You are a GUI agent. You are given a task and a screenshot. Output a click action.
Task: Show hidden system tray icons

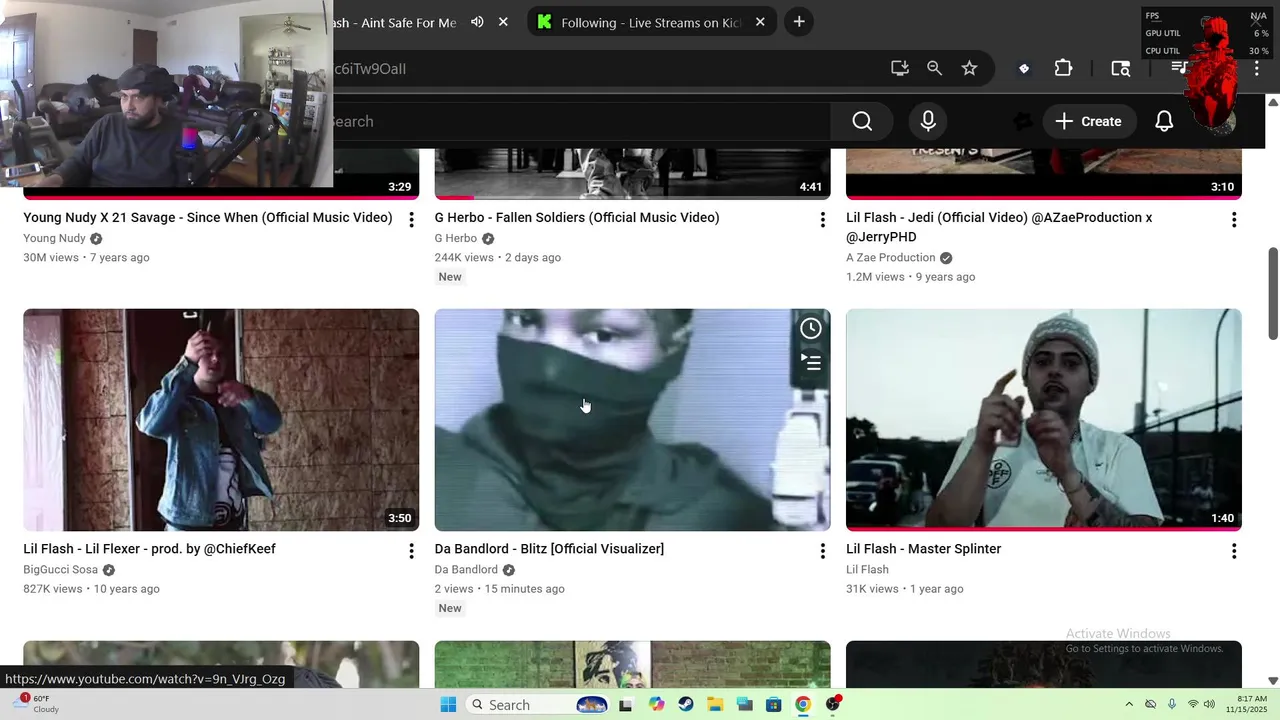[x=1129, y=705]
